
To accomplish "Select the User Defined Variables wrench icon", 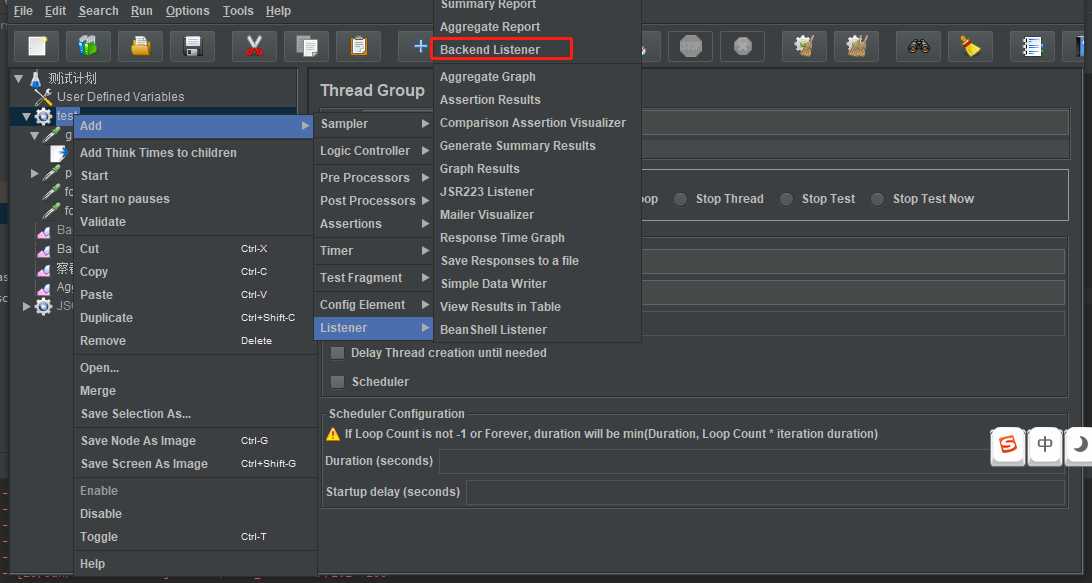I will 43,97.
